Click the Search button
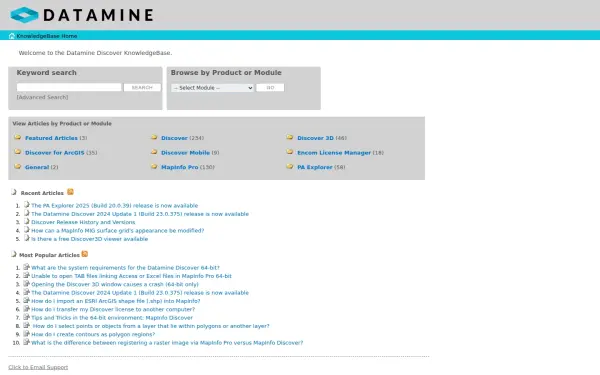Image resolution: width=600 pixels, height=375 pixels. (x=142, y=88)
